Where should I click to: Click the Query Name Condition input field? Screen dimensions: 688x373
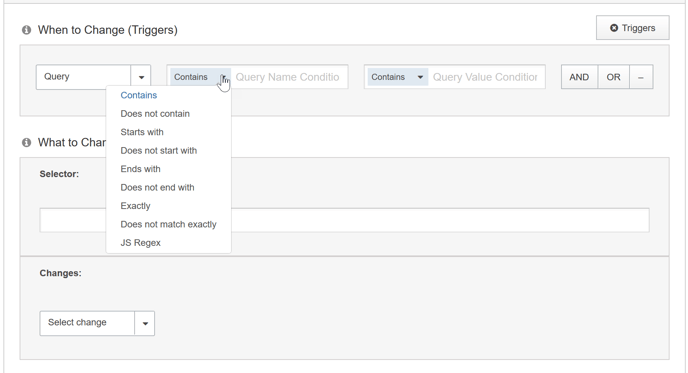tap(289, 77)
